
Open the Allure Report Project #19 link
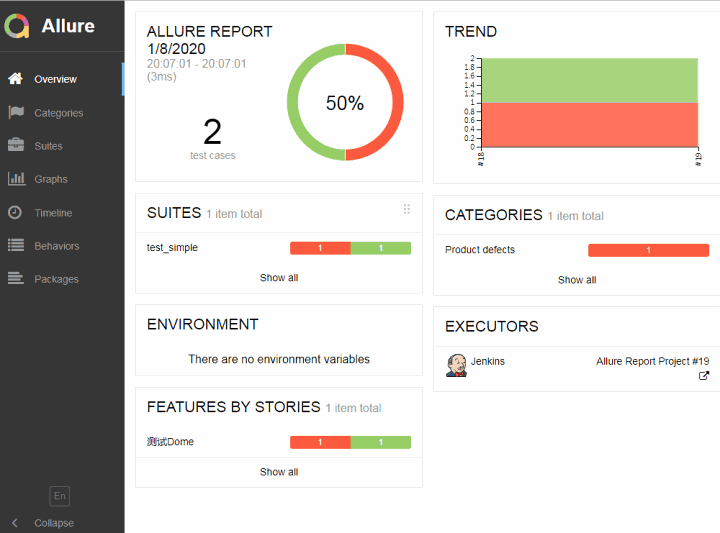click(652, 361)
